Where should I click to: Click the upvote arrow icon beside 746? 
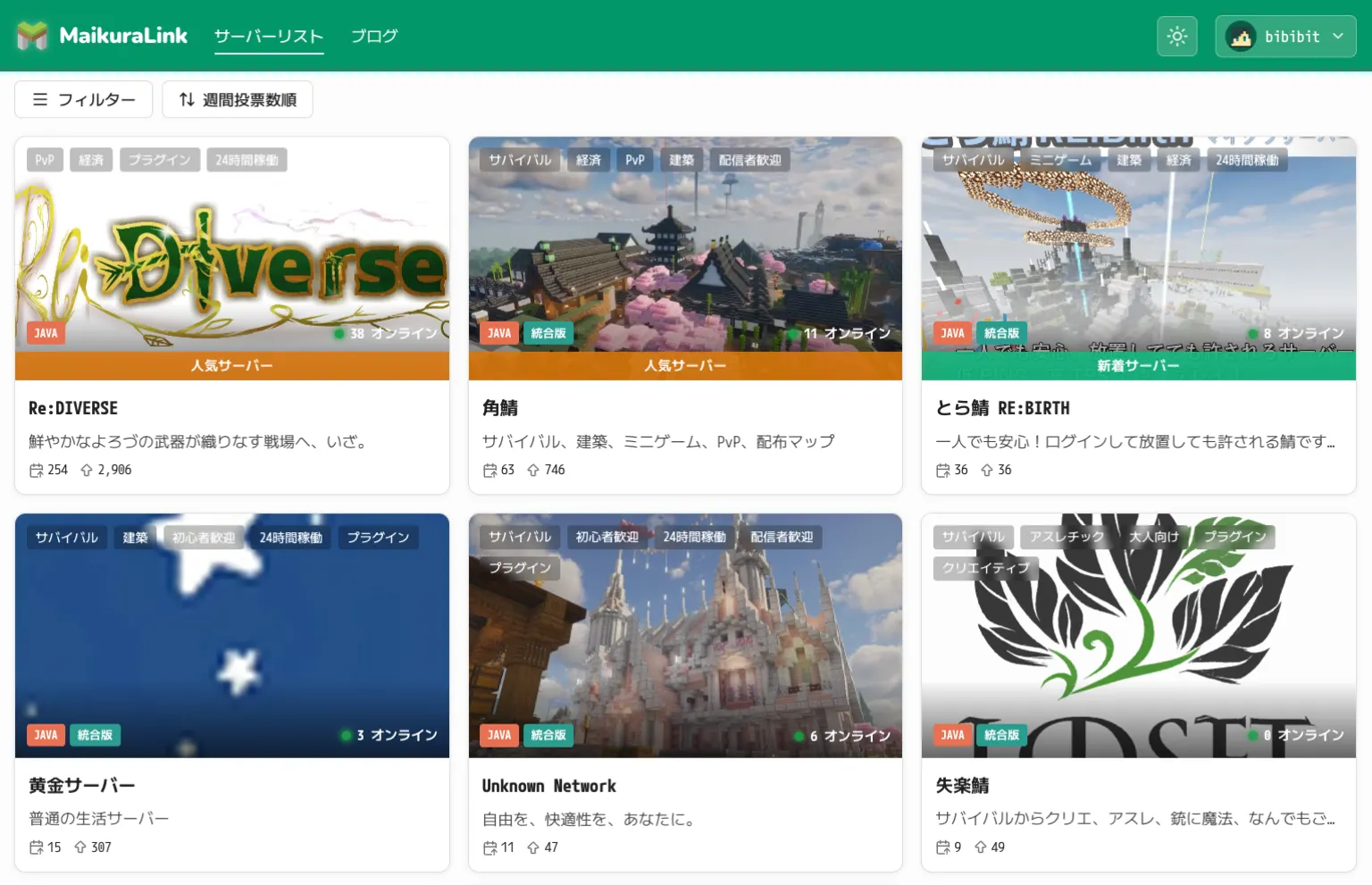[x=533, y=470]
